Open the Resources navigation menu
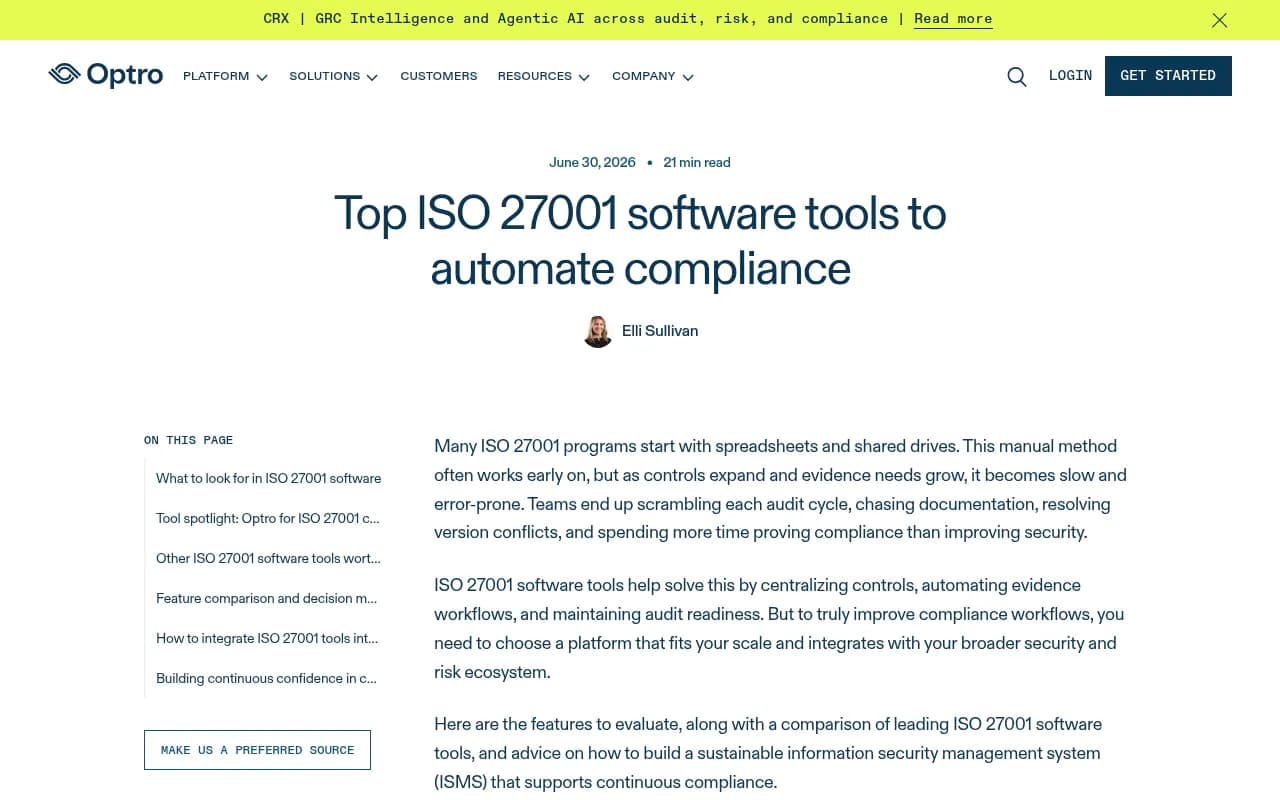The image size is (1280, 800). (x=535, y=76)
